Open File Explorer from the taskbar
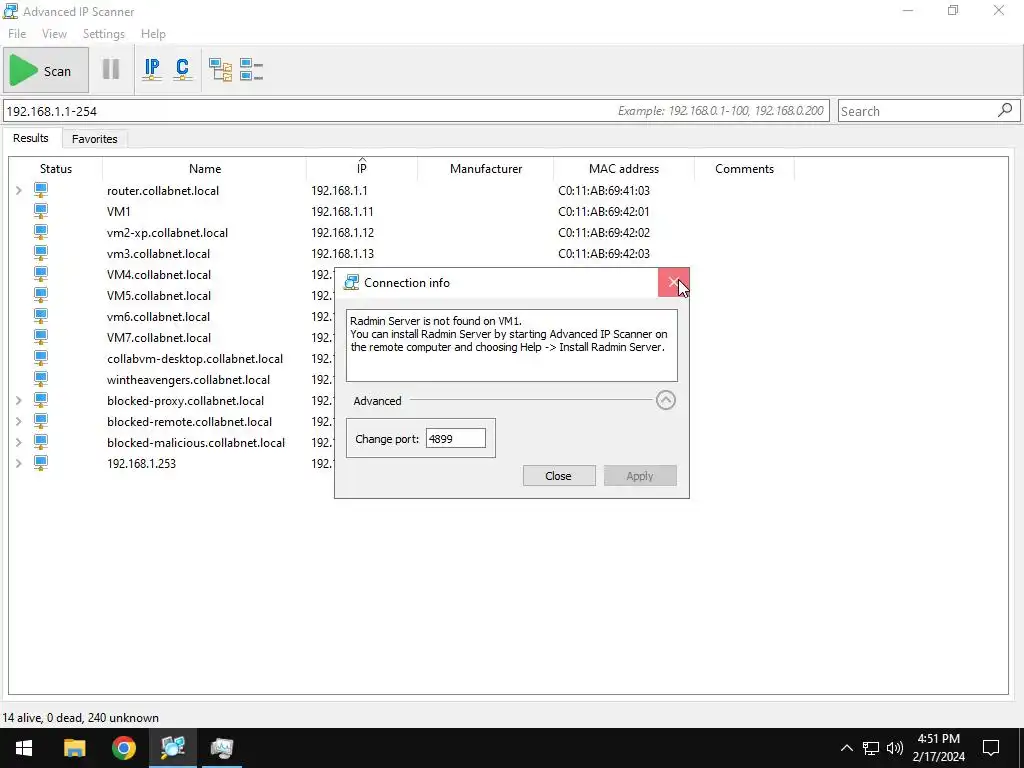 tap(74, 748)
